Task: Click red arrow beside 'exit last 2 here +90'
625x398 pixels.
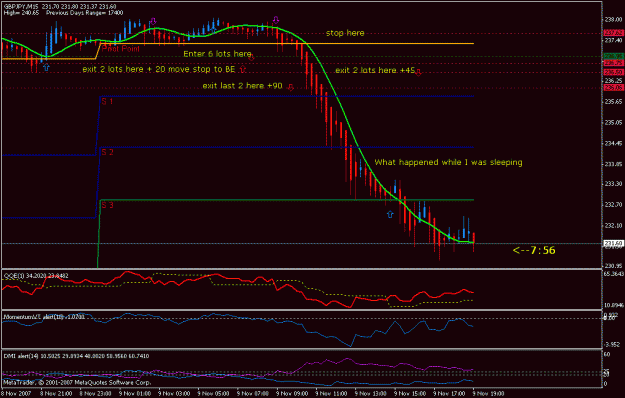Action: 291,87
